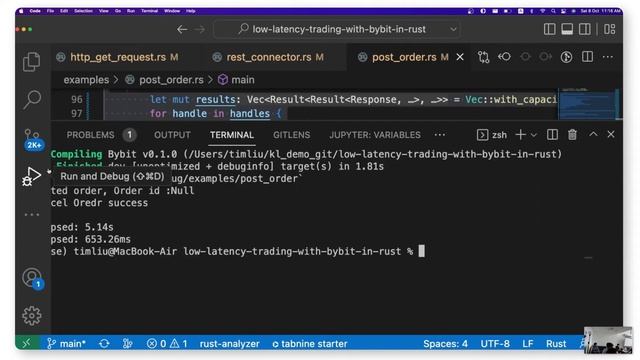Toggle secondary side bar layout icon
The image size is (640, 360).
tap(584, 29)
